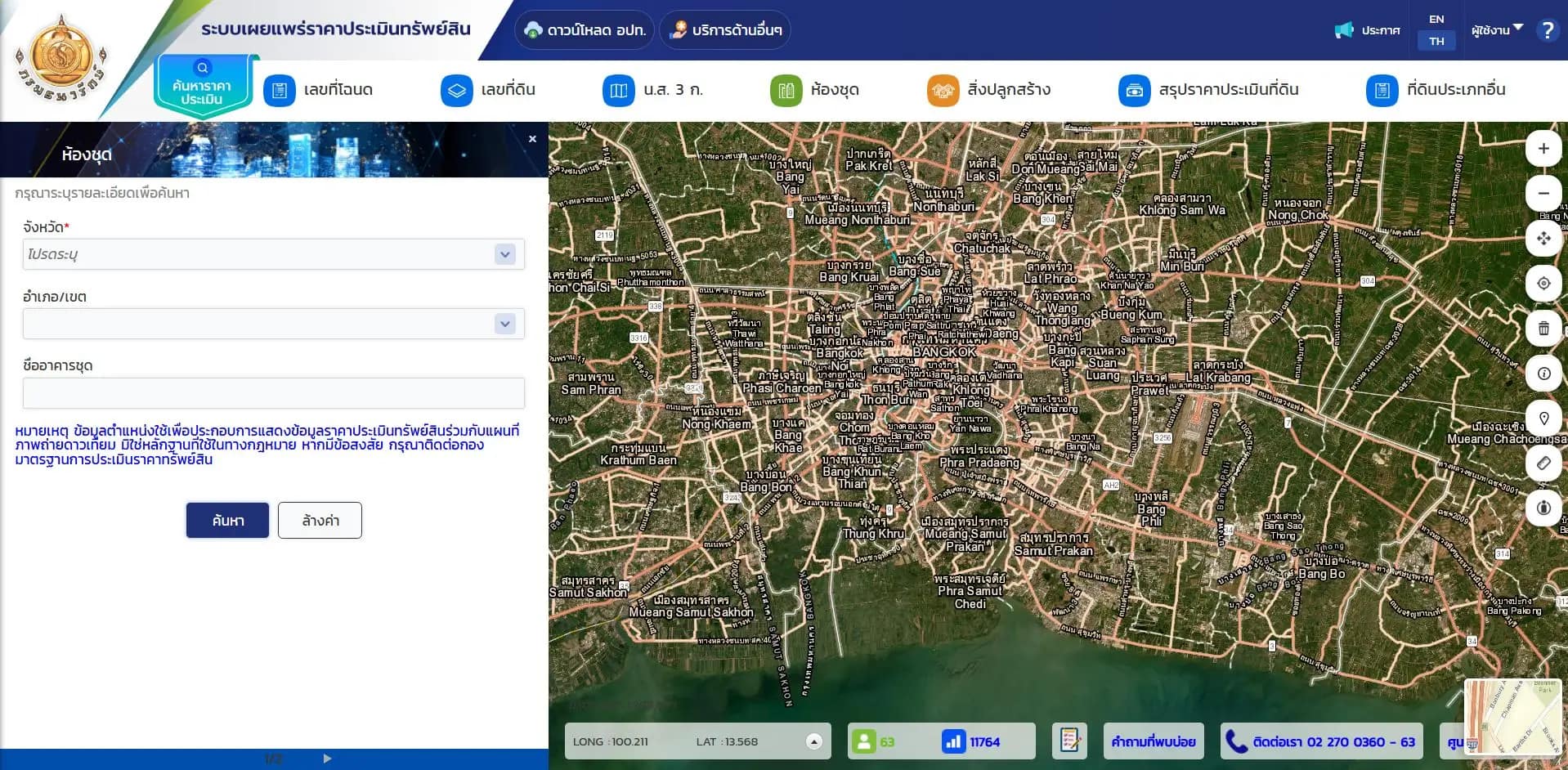Expand the coordinates panel arrow

pyautogui.click(x=813, y=741)
